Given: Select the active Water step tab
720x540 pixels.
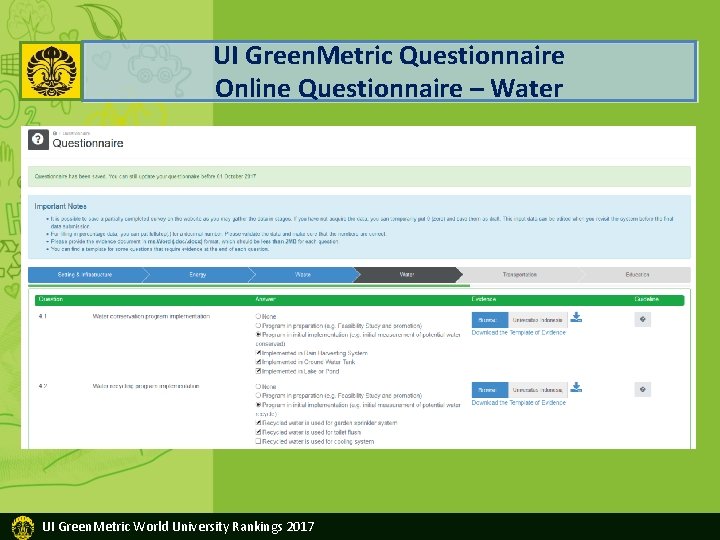Looking at the screenshot, I should 407,275.
